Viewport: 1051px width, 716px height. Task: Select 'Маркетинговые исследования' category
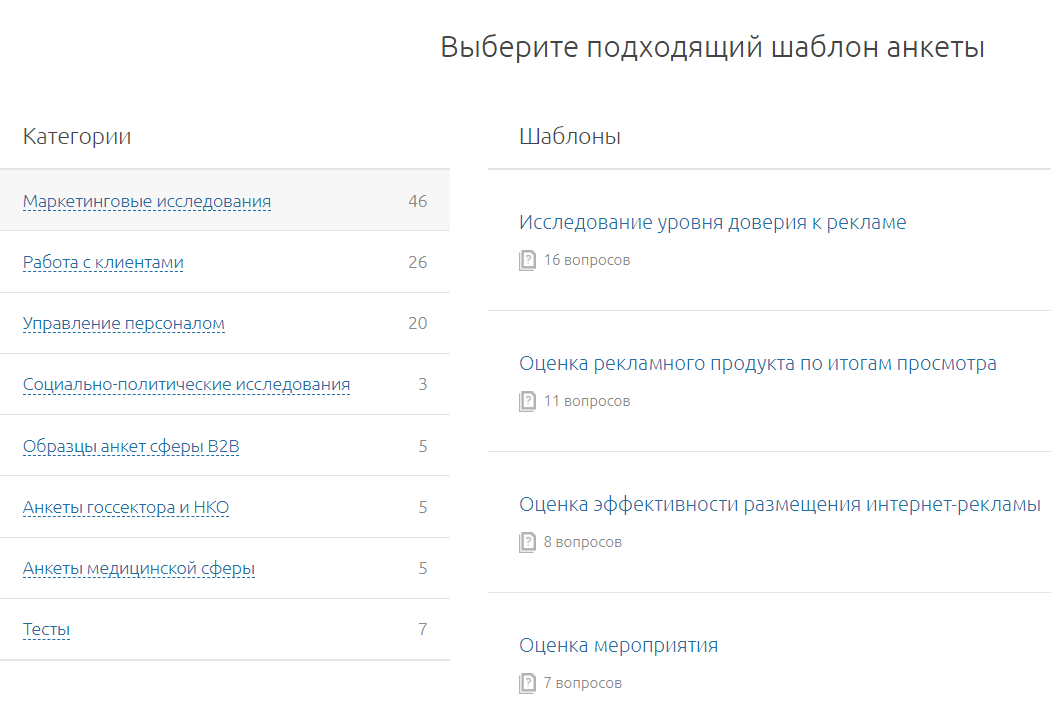coord(147,202)
